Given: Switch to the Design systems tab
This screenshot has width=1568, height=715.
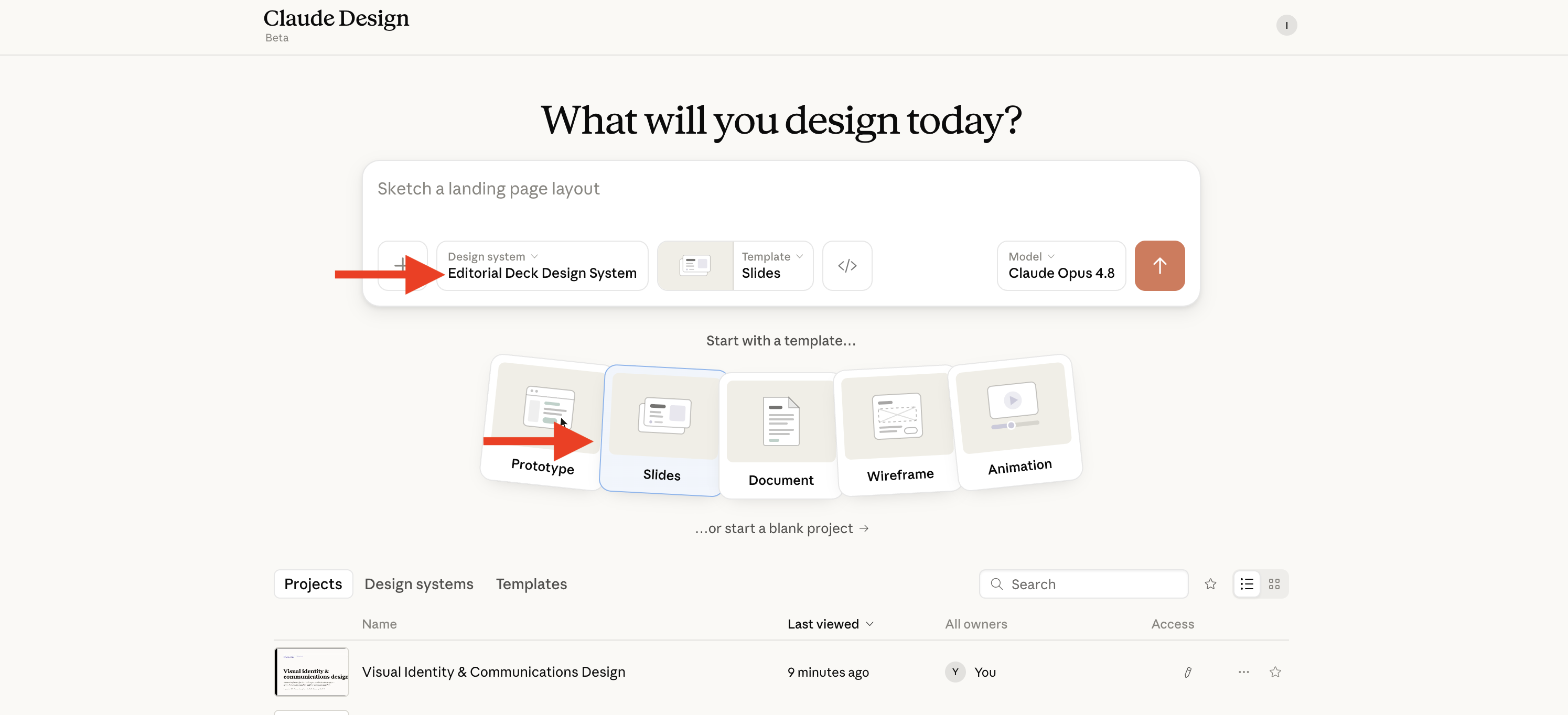Looking at the screenshot, I should tap(419, 583).
